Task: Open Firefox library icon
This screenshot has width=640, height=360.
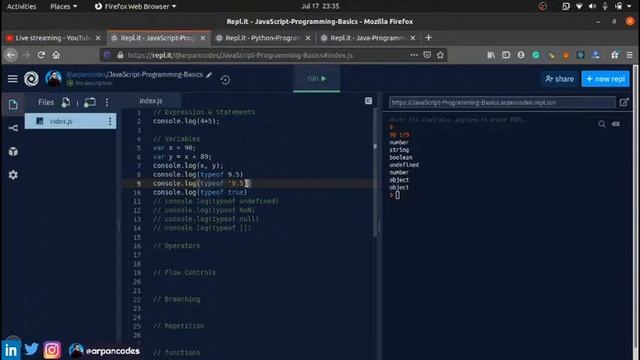Action: (x=491, y=55)
